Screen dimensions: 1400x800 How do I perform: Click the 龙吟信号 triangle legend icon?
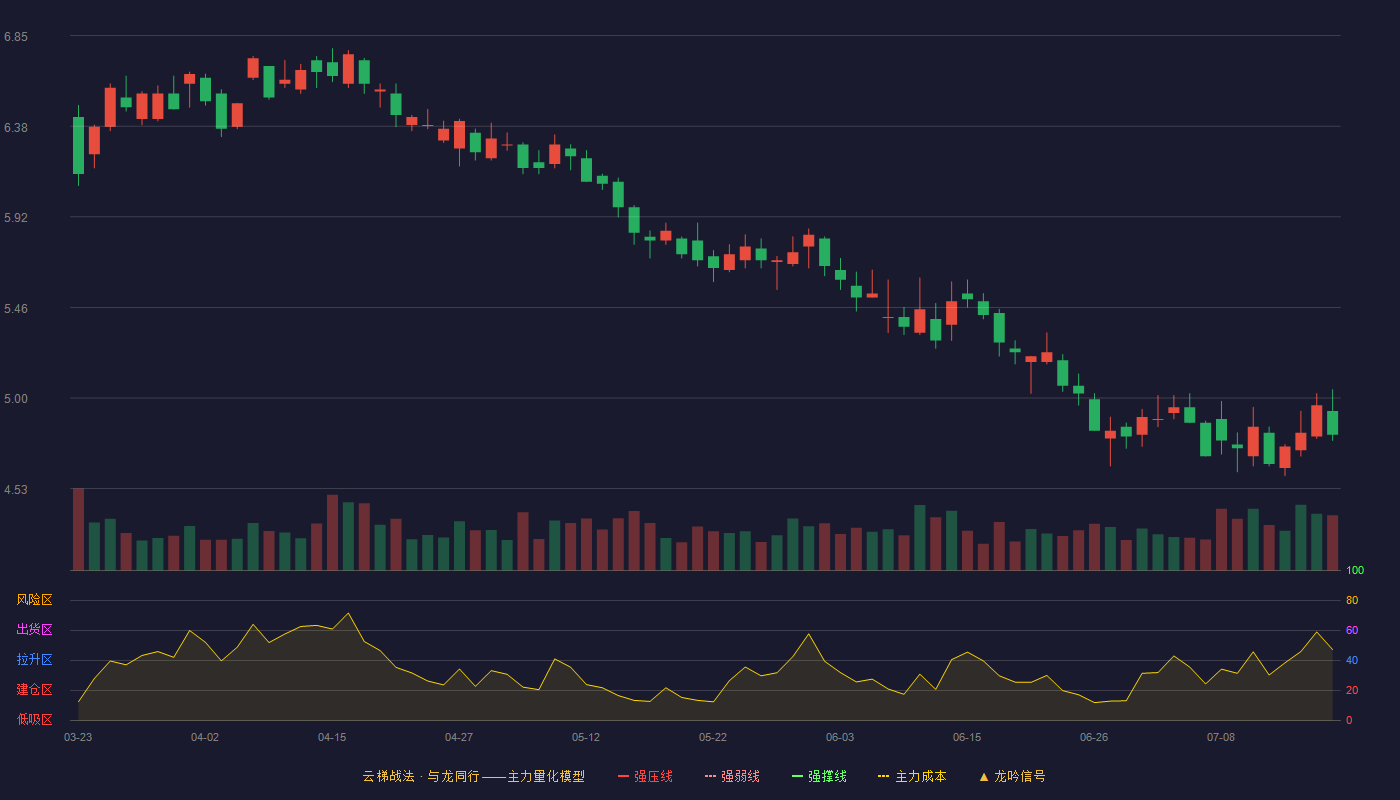click(984, 777)
